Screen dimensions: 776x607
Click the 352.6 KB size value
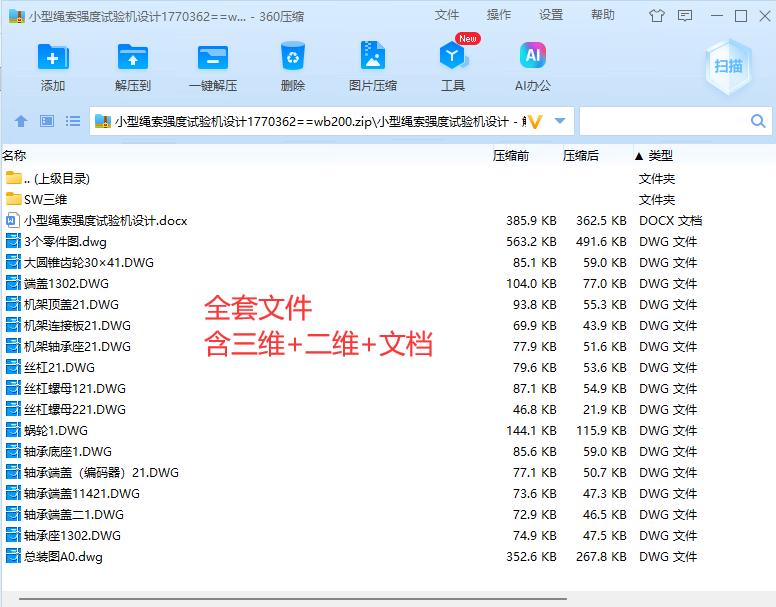[x=531, y=557]
